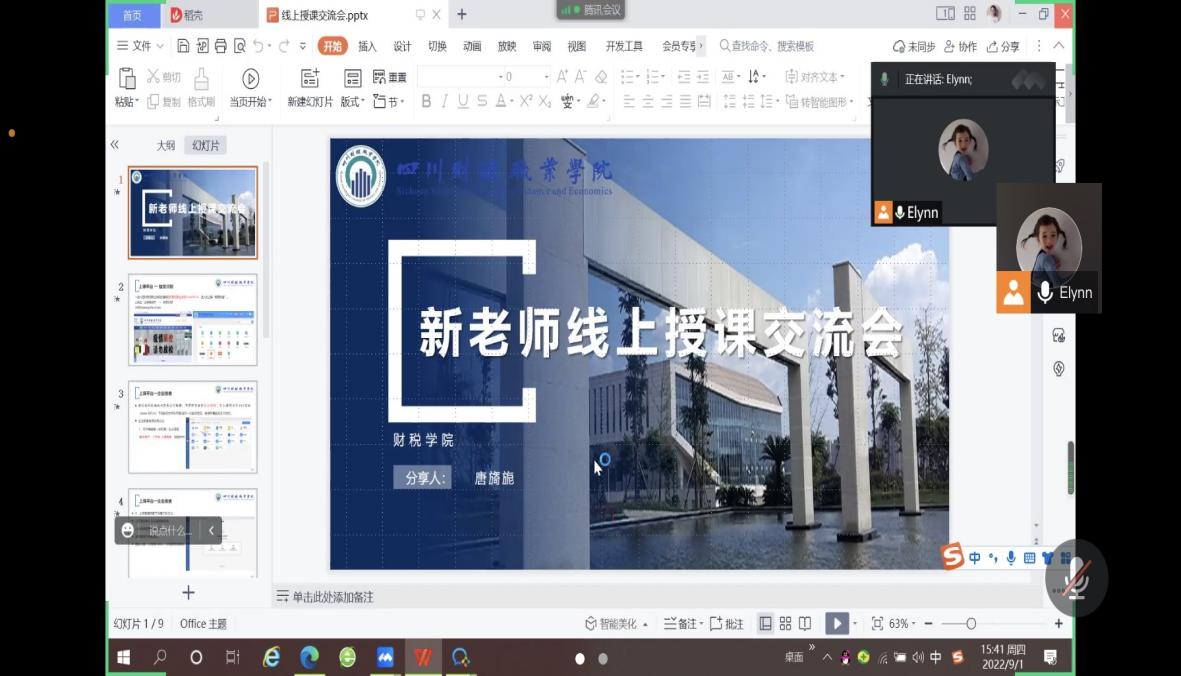Expand the 版式 (Layout) dropdown
This screenshot has height=676, width=1181.
point(352,101)
